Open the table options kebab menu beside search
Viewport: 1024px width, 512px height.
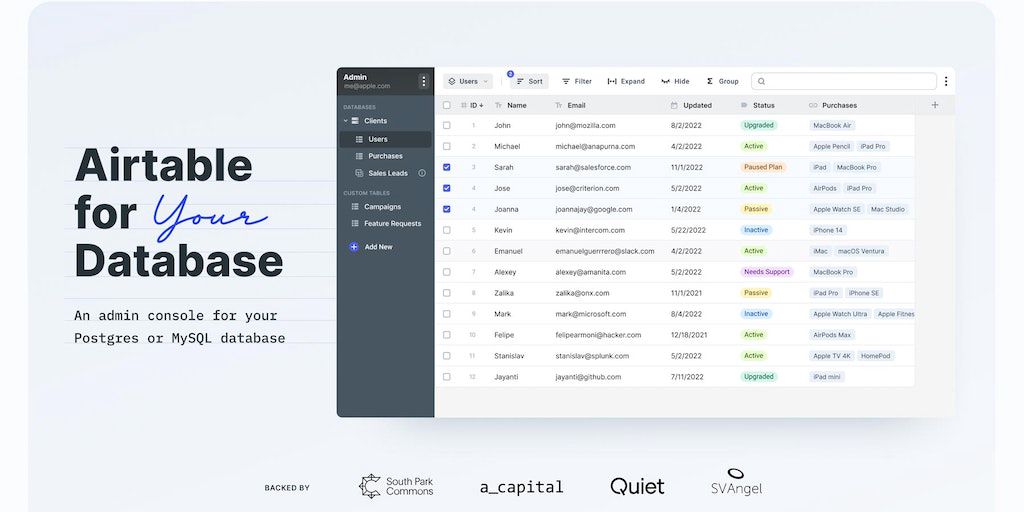(946, 81)
